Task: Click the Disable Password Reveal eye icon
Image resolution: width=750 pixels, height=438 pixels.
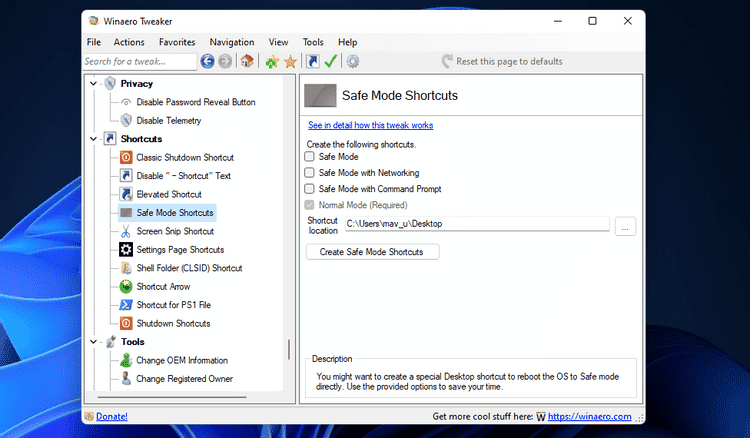Action: [126, 102]
